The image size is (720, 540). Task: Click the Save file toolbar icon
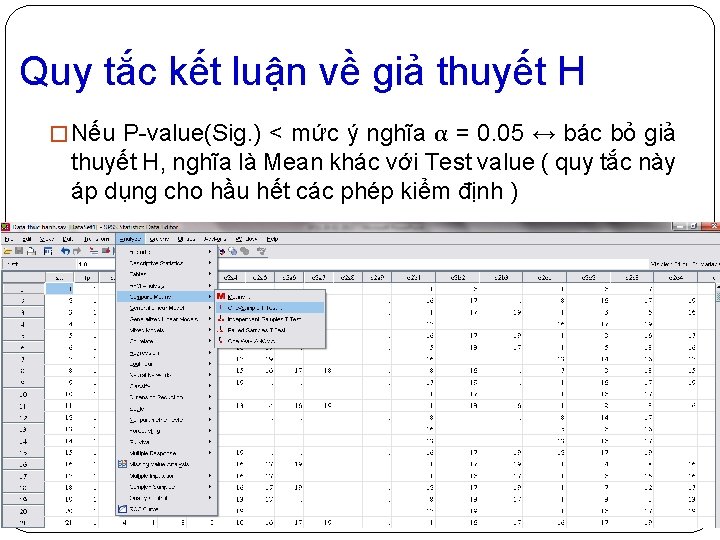click(19, 251)
